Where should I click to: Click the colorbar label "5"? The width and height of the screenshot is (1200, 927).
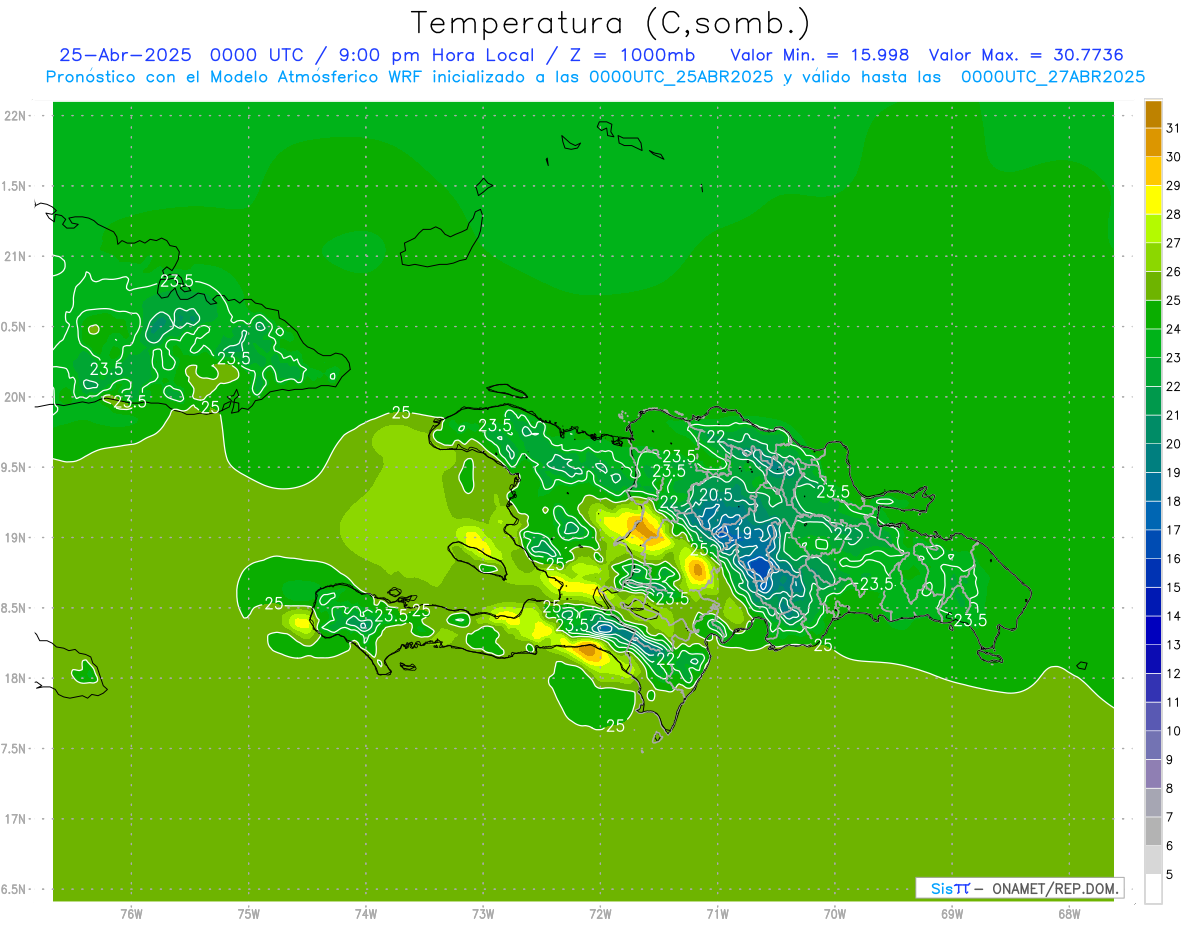[x=1169, y=875]
